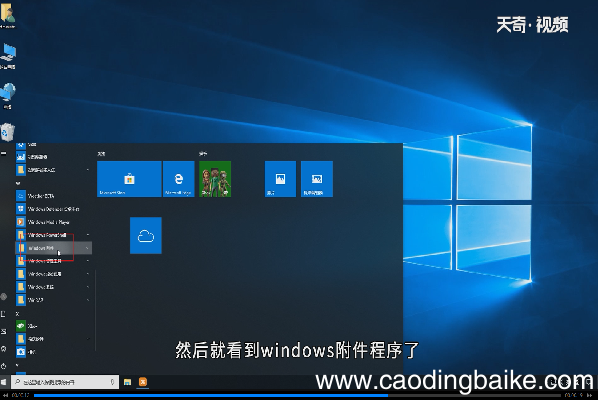Open the tile right of Photos tile
Viewport: 598px width, 400px height.
point(317,179)
